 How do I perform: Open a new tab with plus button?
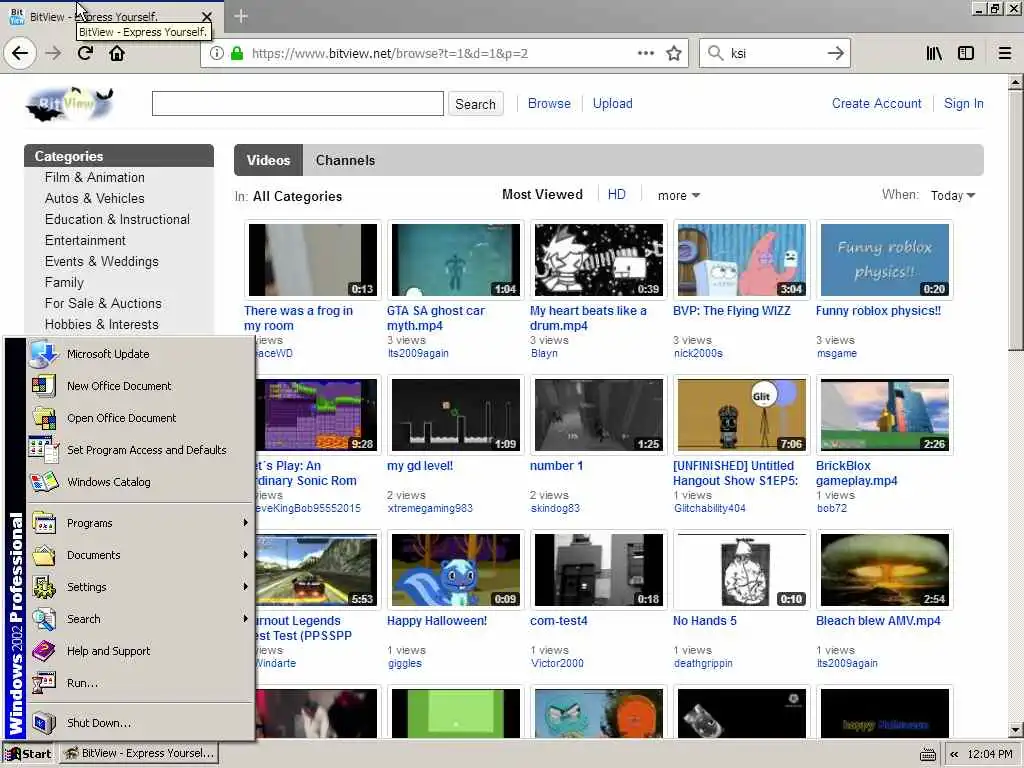point(240,16)
